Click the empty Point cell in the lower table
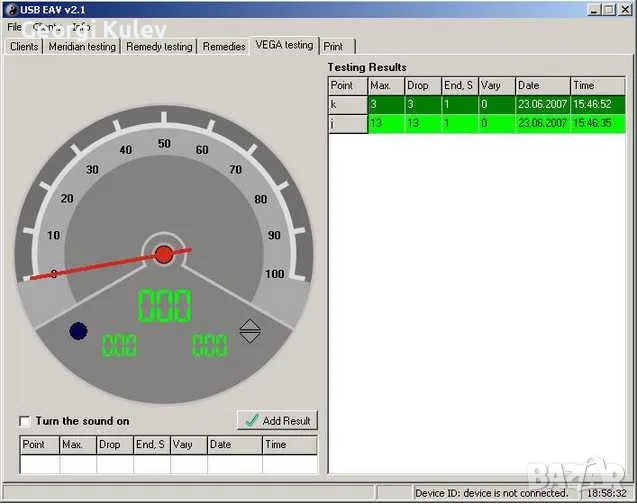The height and width of the screenshot is (504, 637). [40, 464]
